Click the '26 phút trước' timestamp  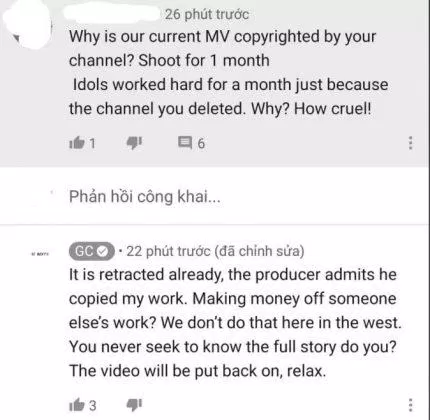click(207, 14)
